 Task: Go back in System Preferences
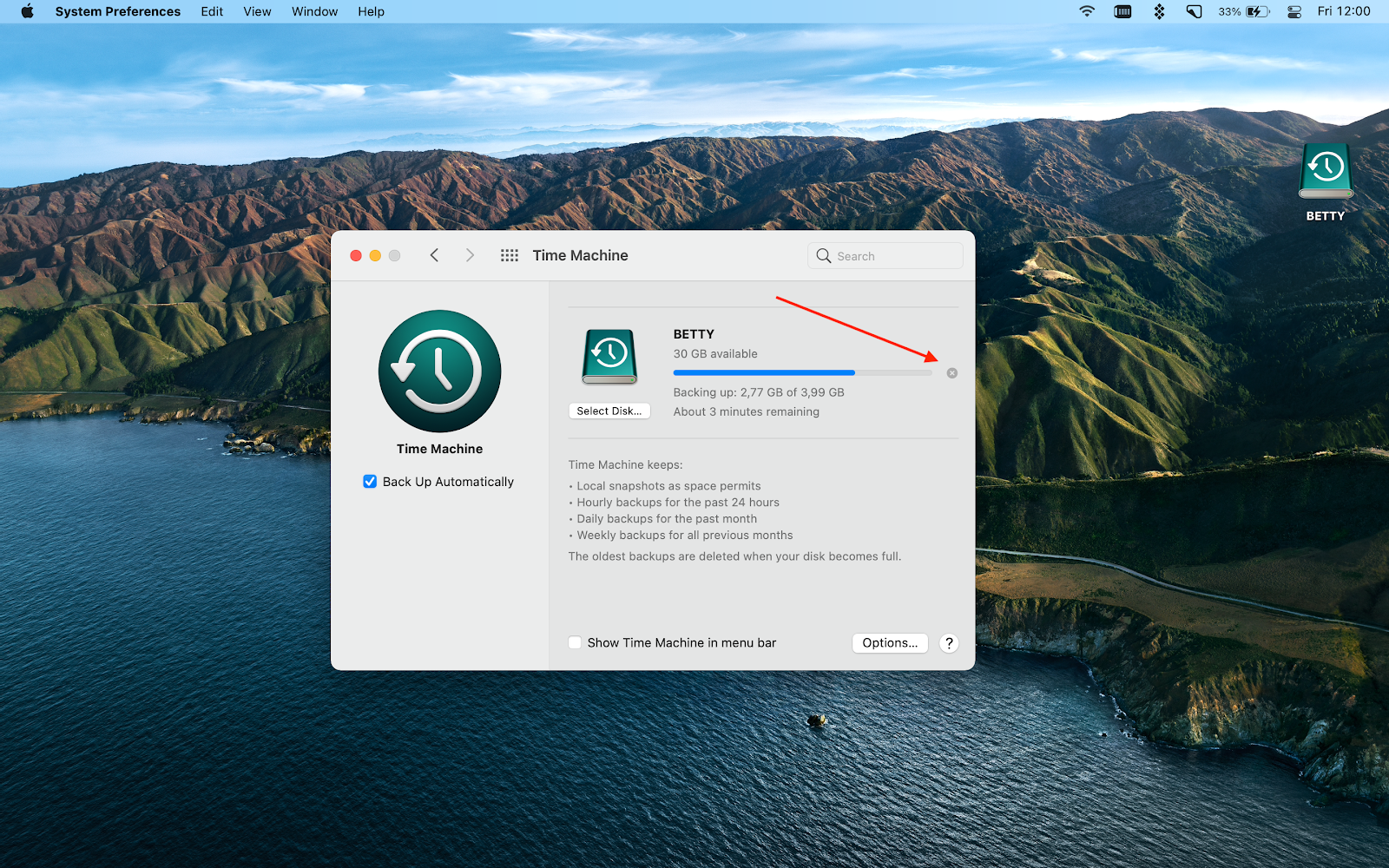click(434, 255)
